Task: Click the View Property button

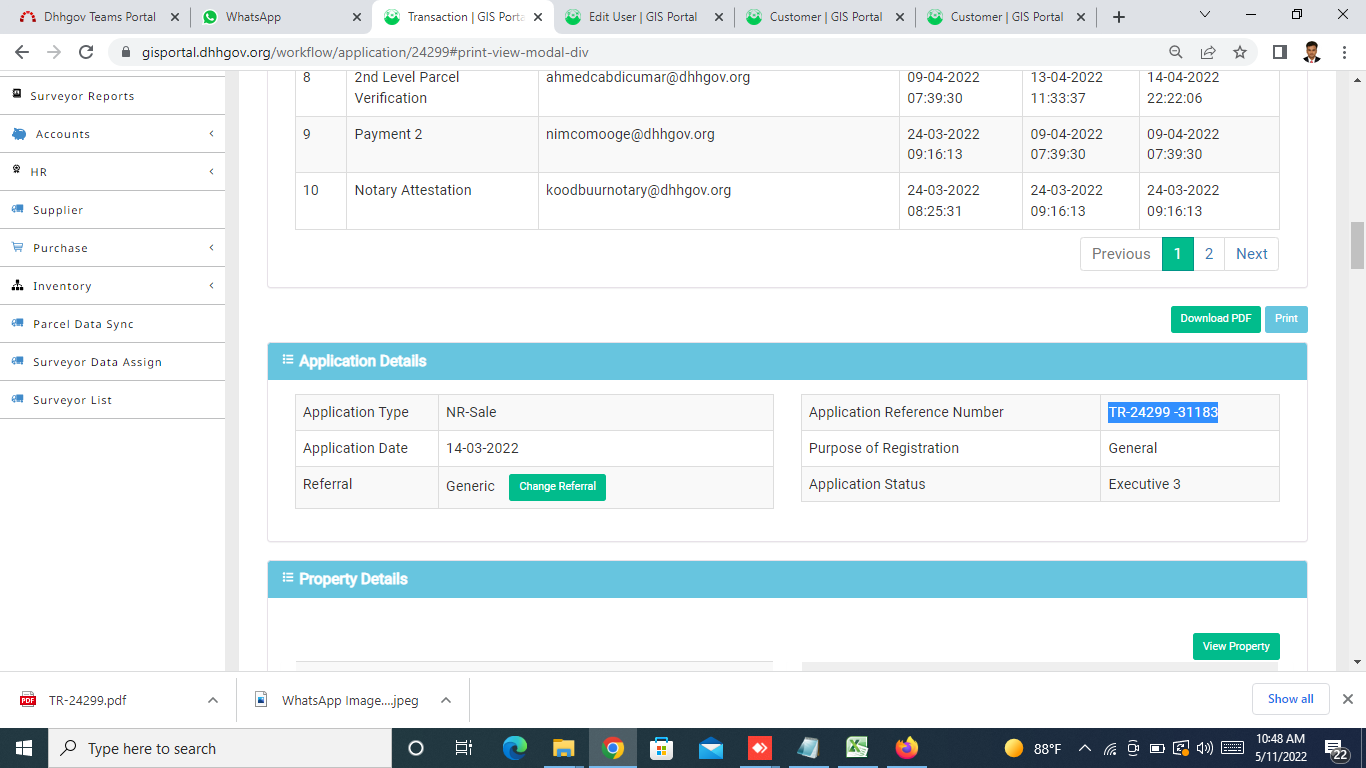Action: pyautogui.click(x=1236, y=646)
